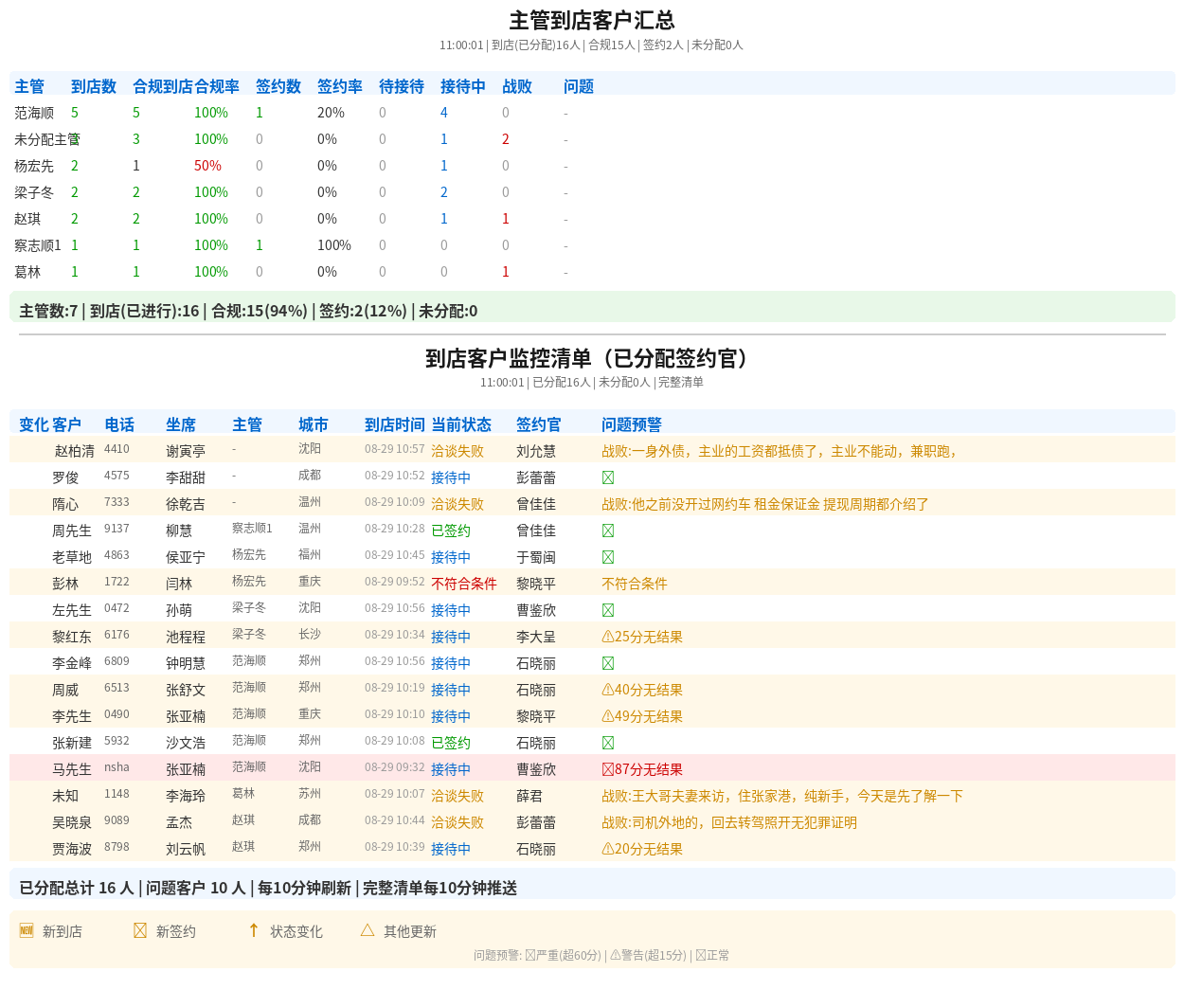Click arrival time 08-29 09:32
The image size is (1184, 1008).
pyautogui.click(x=395, y=767)
